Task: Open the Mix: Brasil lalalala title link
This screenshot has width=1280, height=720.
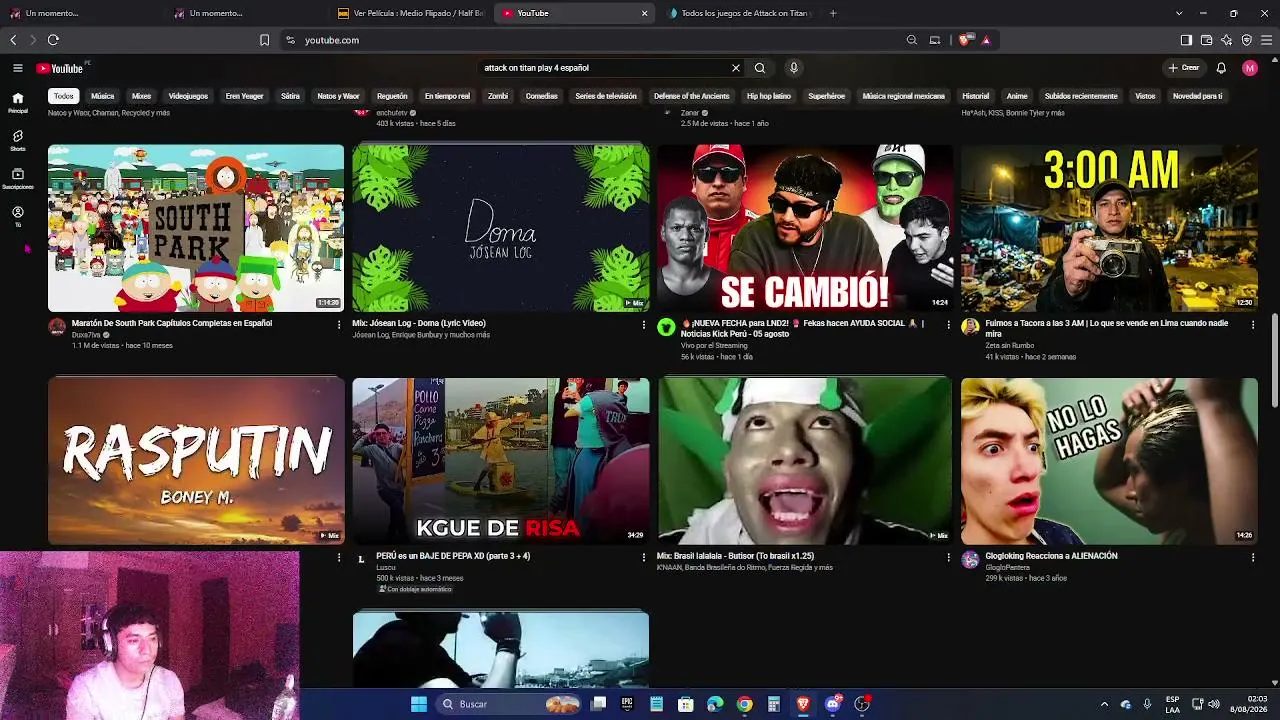Action: [x=735, y=556]
